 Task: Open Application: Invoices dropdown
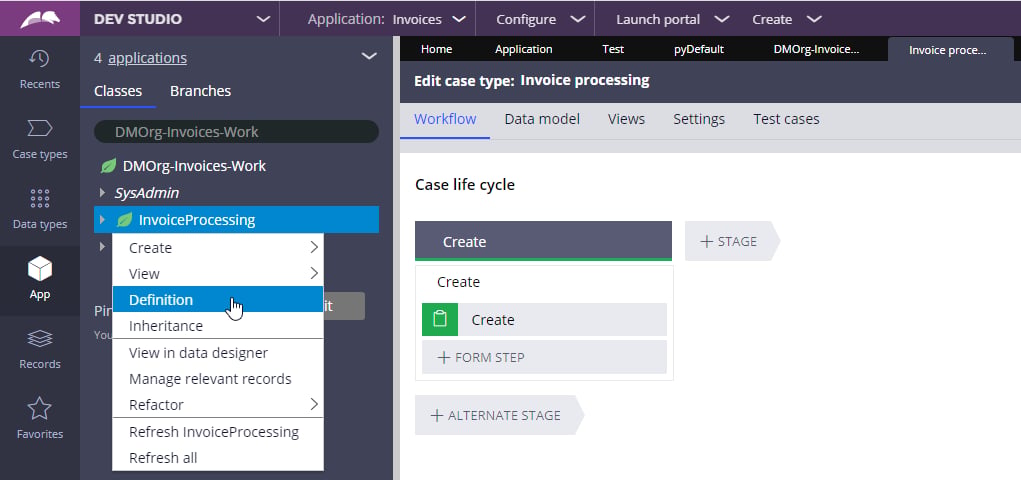tap(458, 19)
